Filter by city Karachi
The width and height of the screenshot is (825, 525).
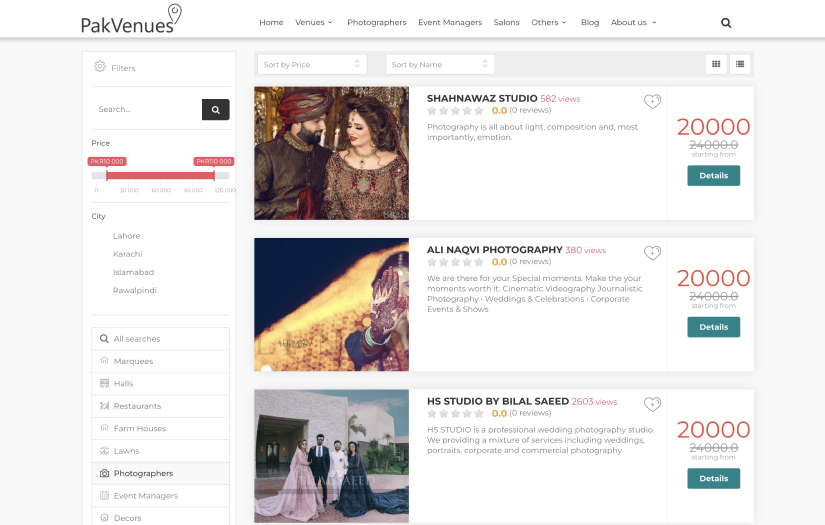pyautogui.click(x=127, y=254)
